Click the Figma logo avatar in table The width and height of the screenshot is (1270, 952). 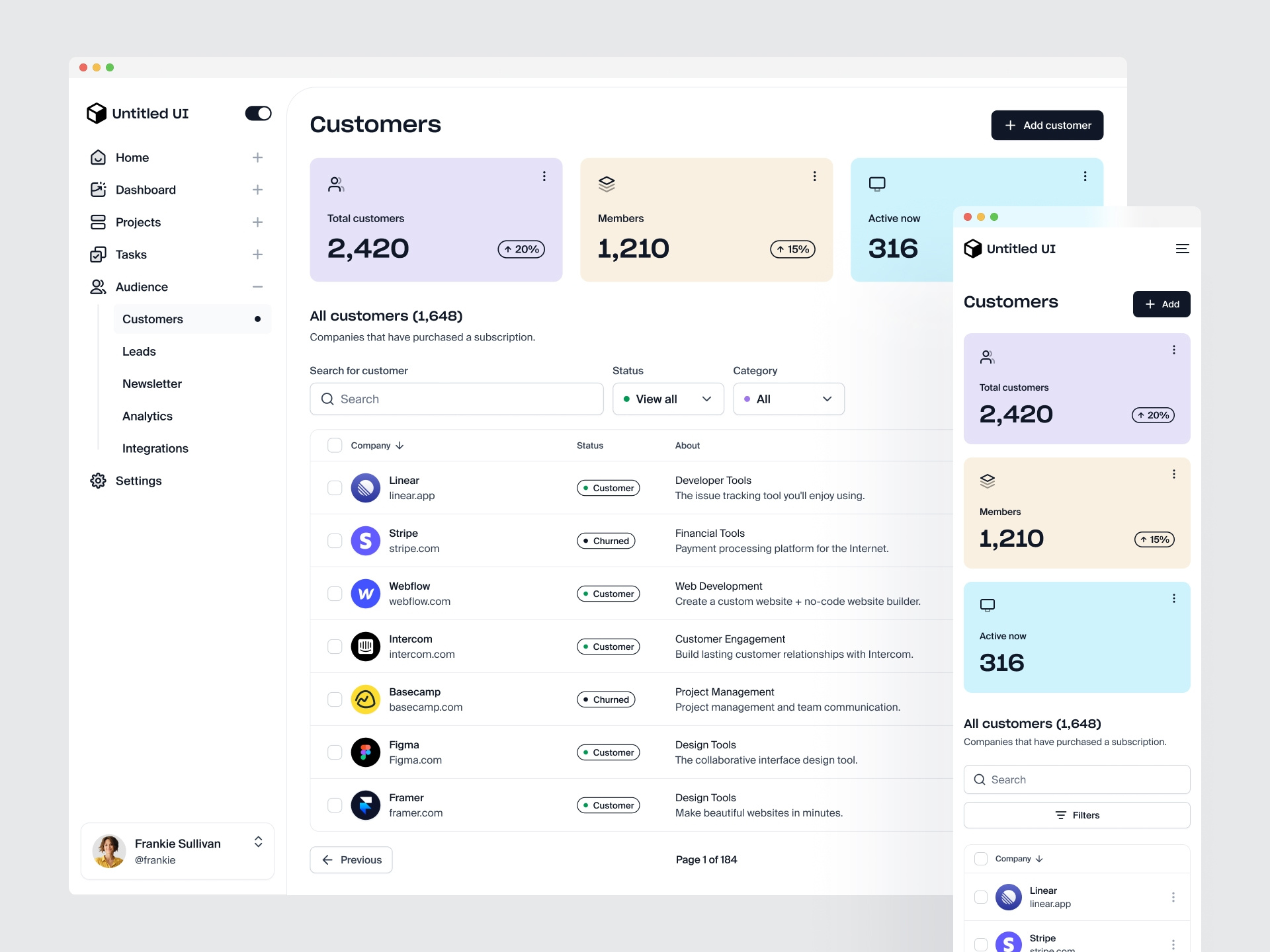tap(365, 752)
